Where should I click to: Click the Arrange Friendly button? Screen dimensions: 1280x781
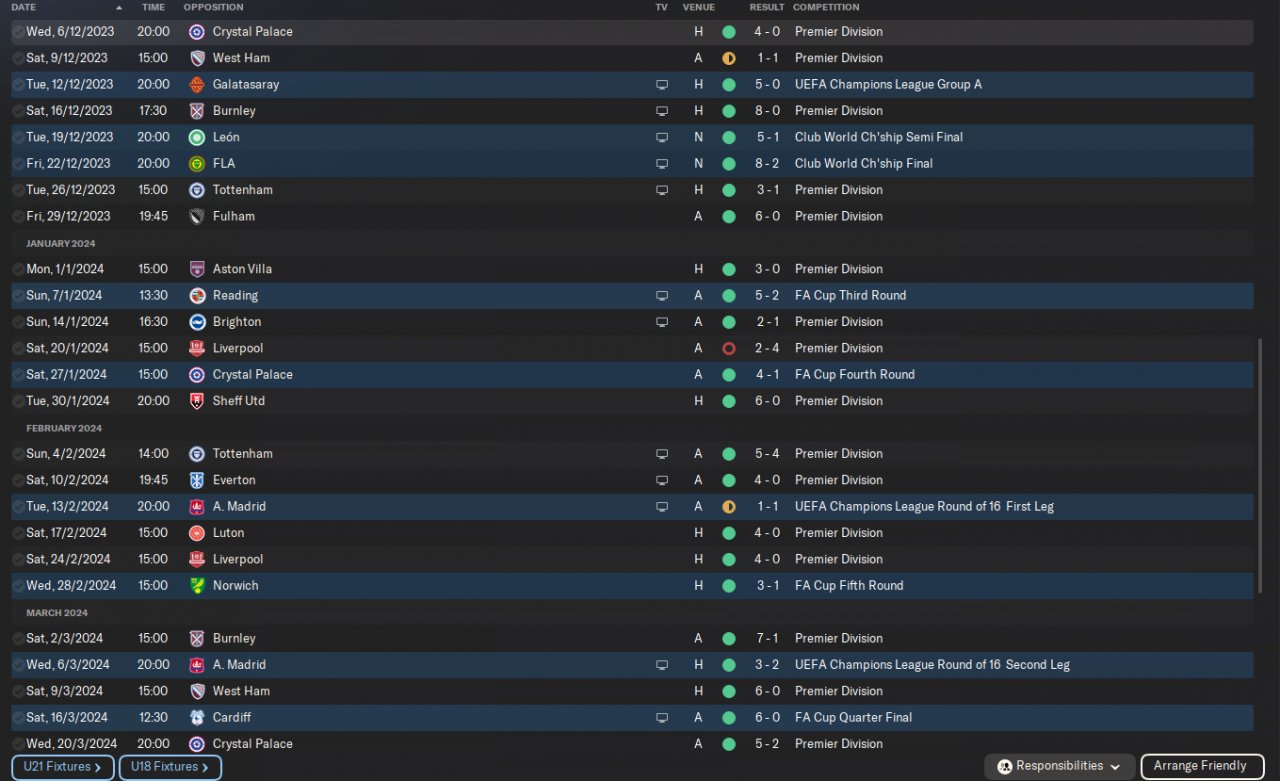[x=1200, y=766]
